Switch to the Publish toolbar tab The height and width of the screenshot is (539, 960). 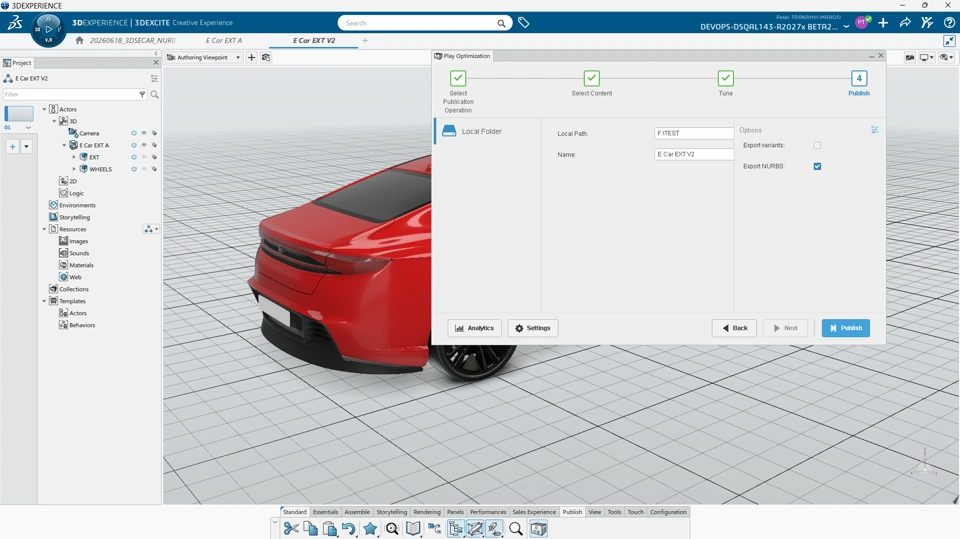572,512
